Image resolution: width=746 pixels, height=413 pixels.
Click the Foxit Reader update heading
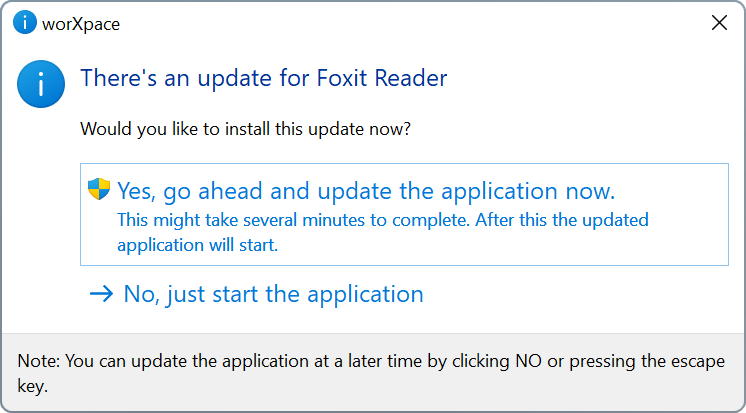[264, 78]
